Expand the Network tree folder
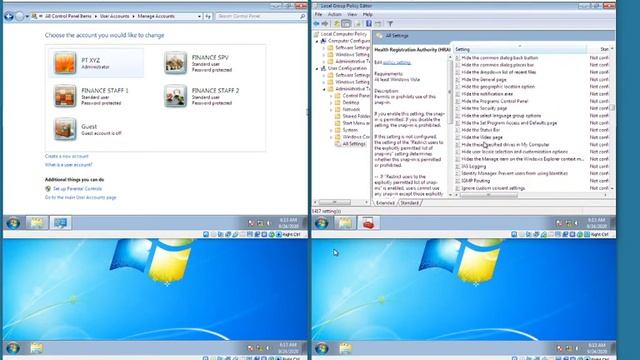Screen dimensions: 640x360 pos(331,110)
